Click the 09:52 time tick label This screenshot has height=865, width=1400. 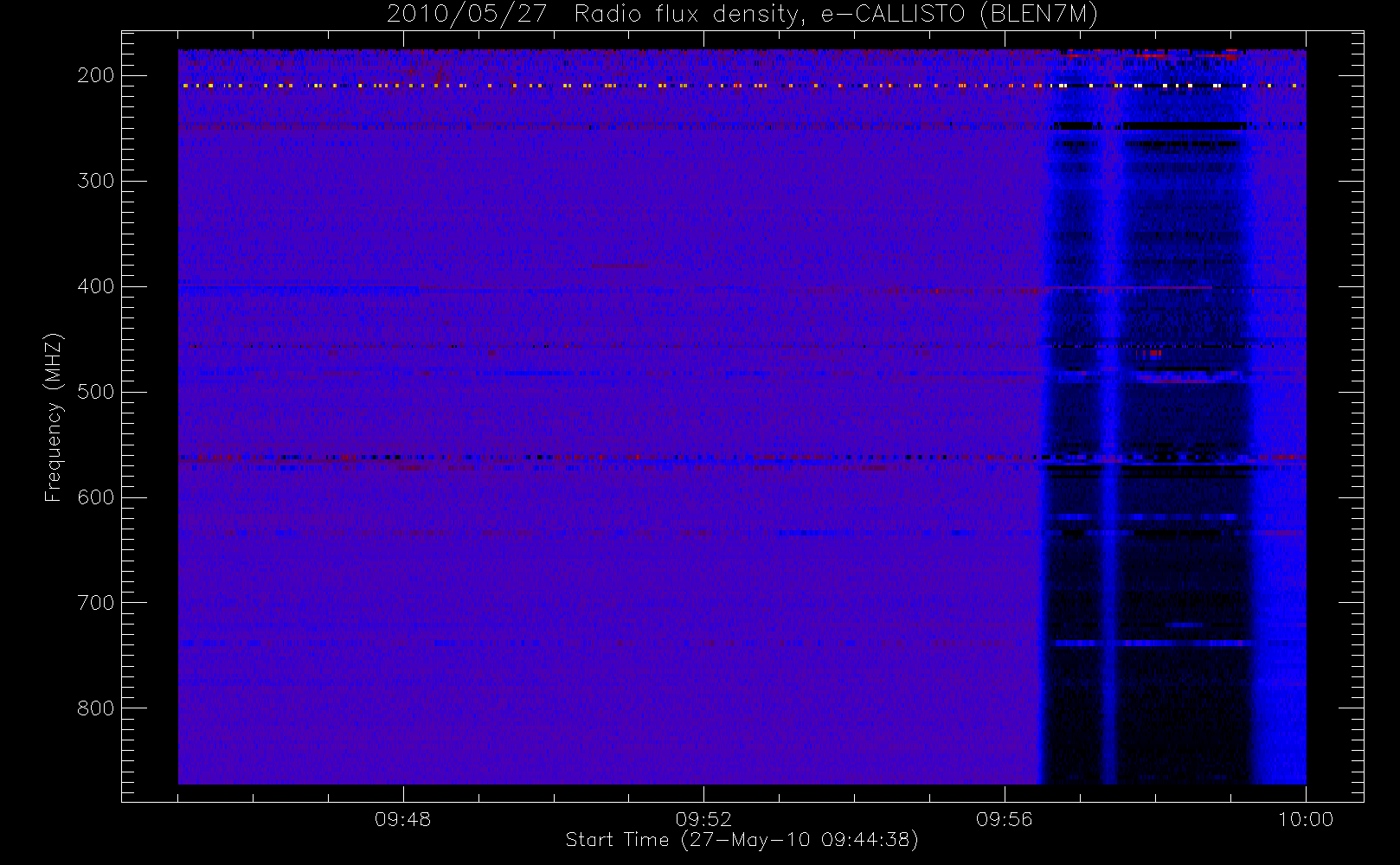tap(703, 819)
